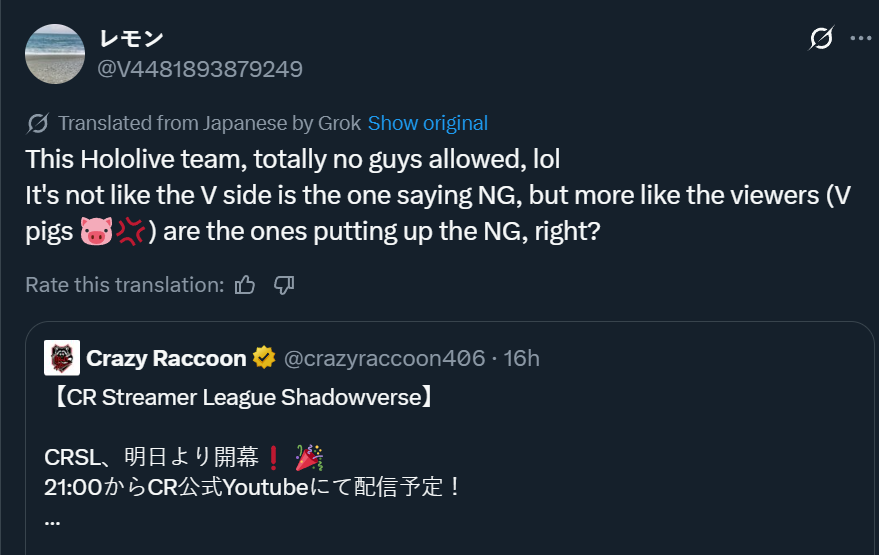The width and height of the screenshot is (879, 555).
Task: Click the 16h timestamp on the quoted post
Action: [521, 358]
